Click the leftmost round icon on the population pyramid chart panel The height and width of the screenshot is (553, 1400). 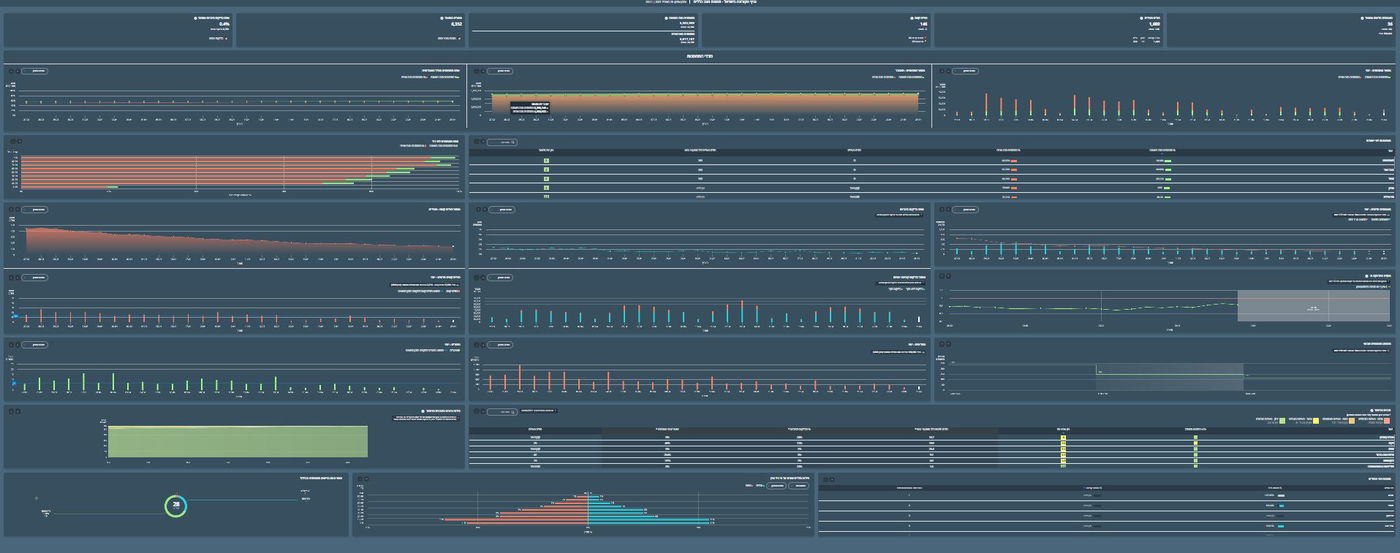359,479
